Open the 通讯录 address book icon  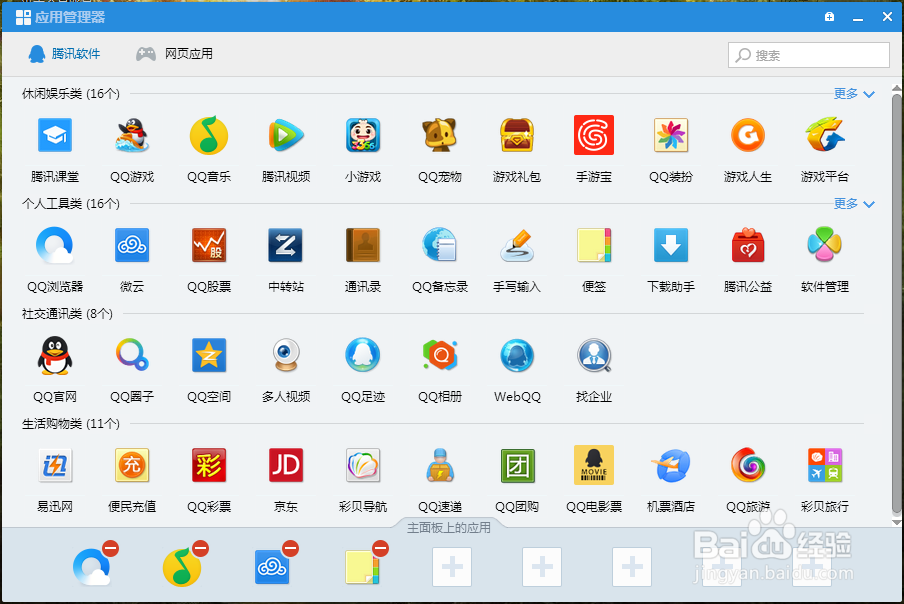tap(363, 246)
